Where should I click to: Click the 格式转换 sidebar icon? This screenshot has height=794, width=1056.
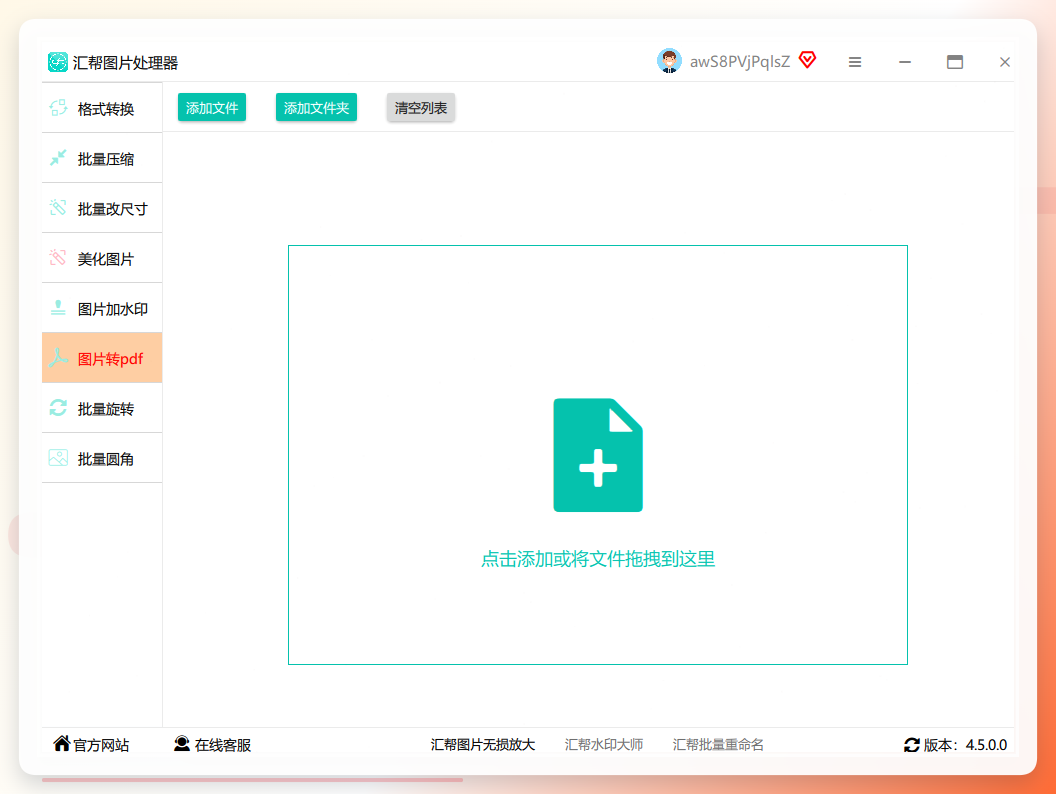(59, 108)
